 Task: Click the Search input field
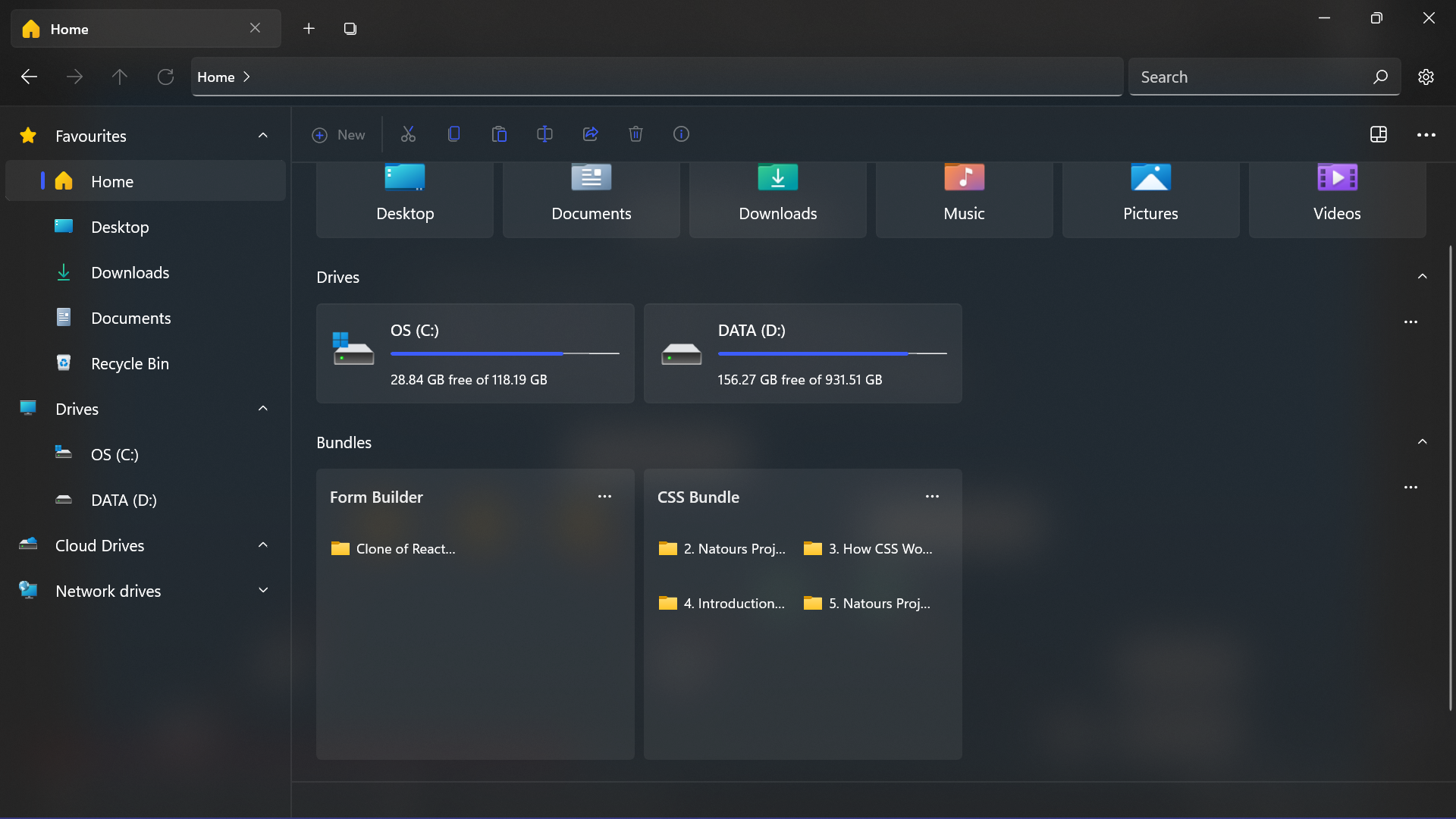point(1251,77)
